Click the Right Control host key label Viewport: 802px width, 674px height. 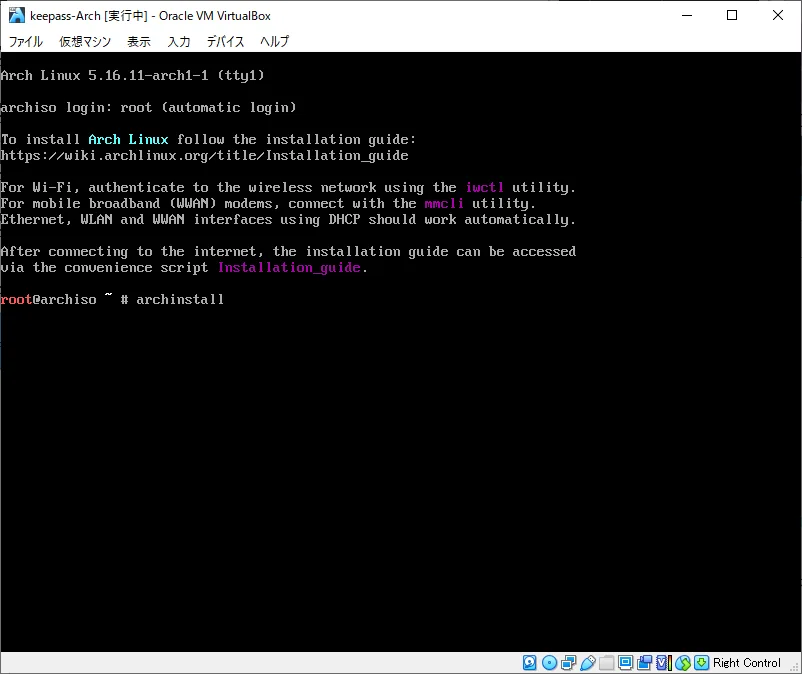coord(747,663)
